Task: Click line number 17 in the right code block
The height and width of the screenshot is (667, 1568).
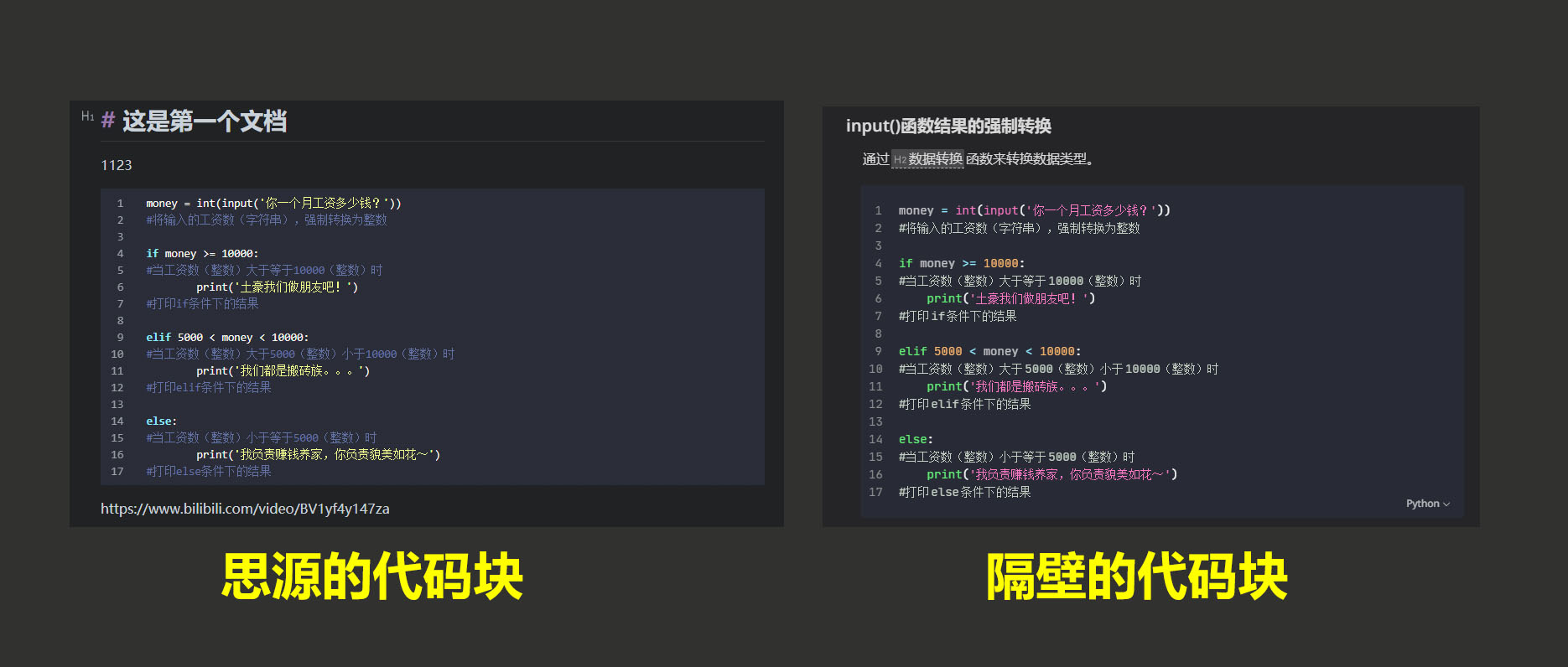Action: pyautogui.click(x=875, y=492)
